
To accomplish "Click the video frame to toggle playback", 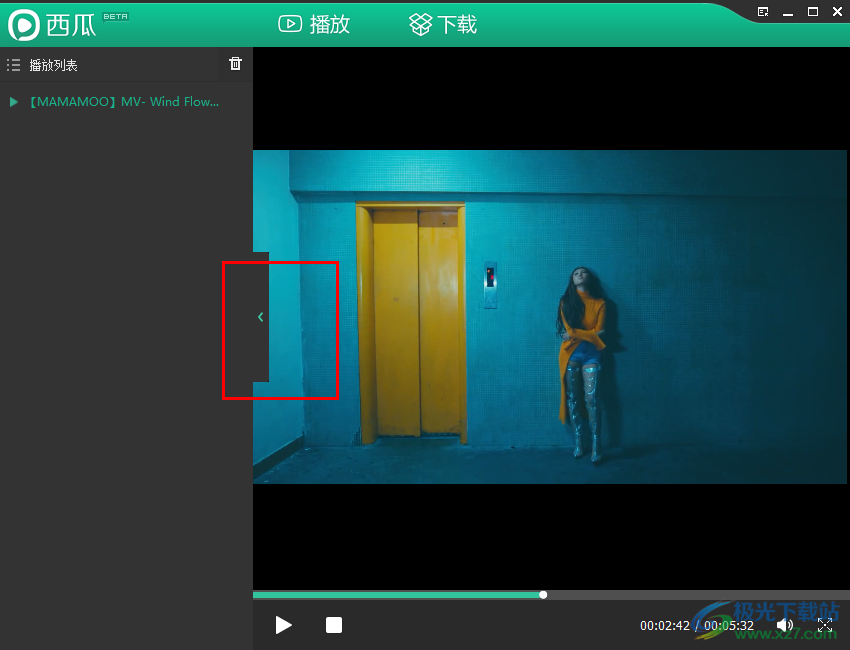I will [550, 317].
